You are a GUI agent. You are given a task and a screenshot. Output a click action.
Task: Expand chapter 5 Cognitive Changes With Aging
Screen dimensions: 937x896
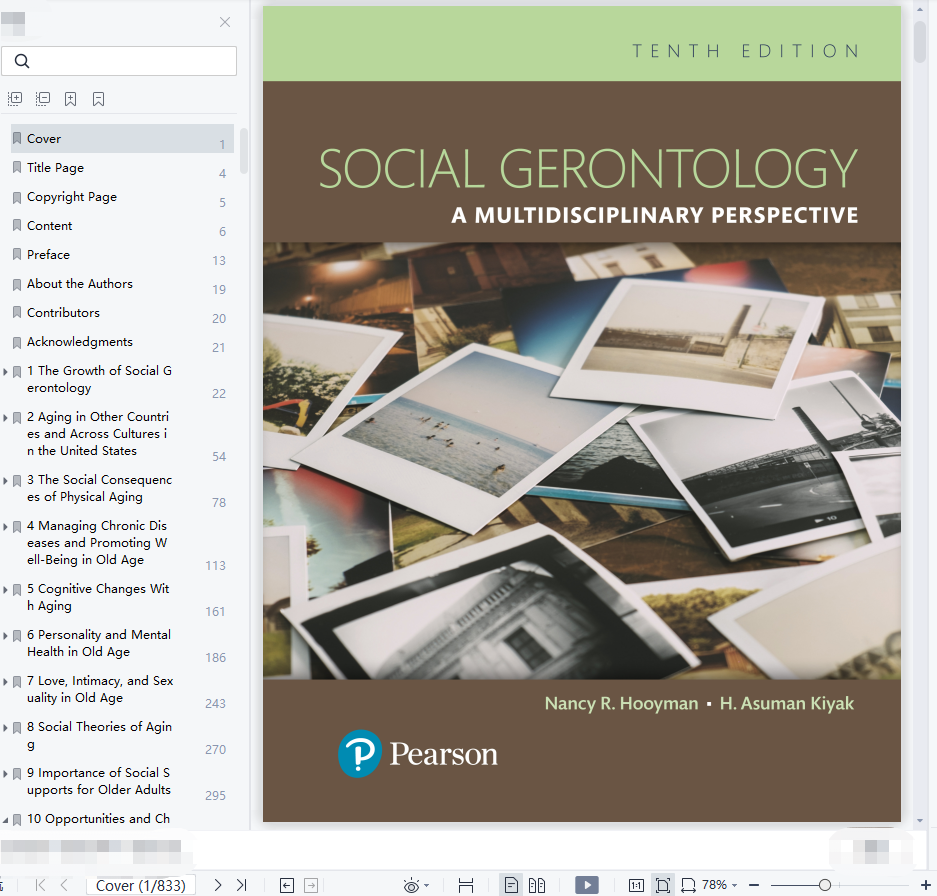(x=5, y=589)
